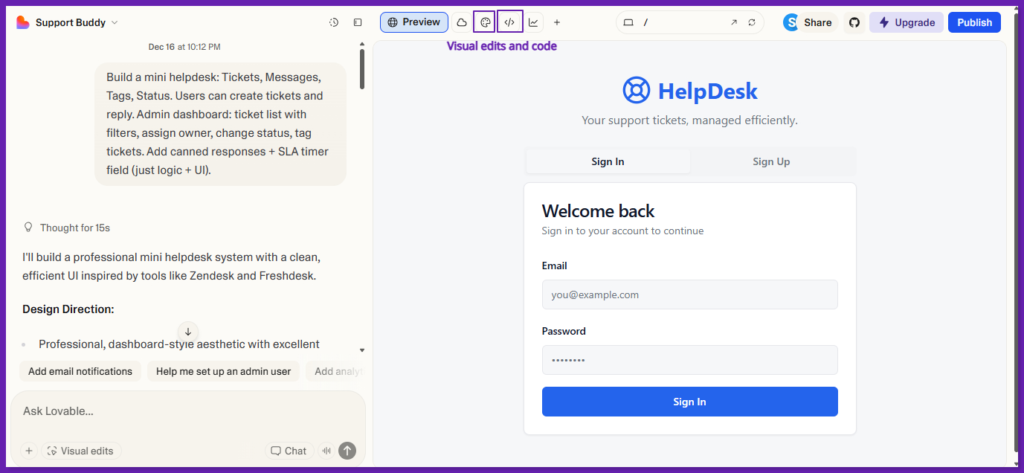Toggle Visual edits mode in chat box
Screen dimensions: 1024x473
pos(80,451)
